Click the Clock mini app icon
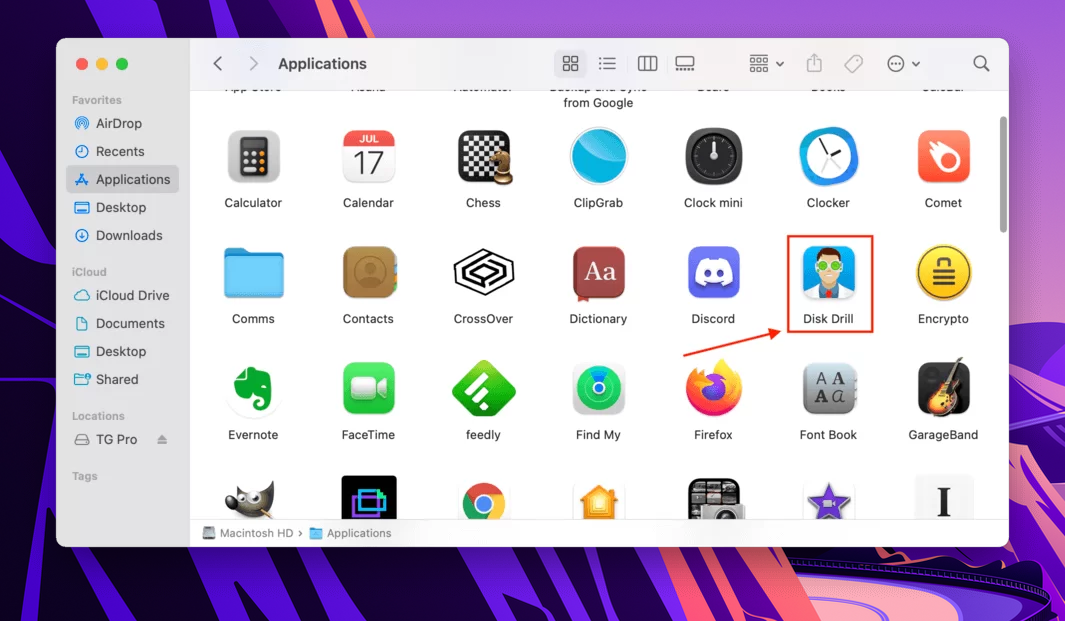Screen dimensions: 1065x621 click(x=713, y=157)
